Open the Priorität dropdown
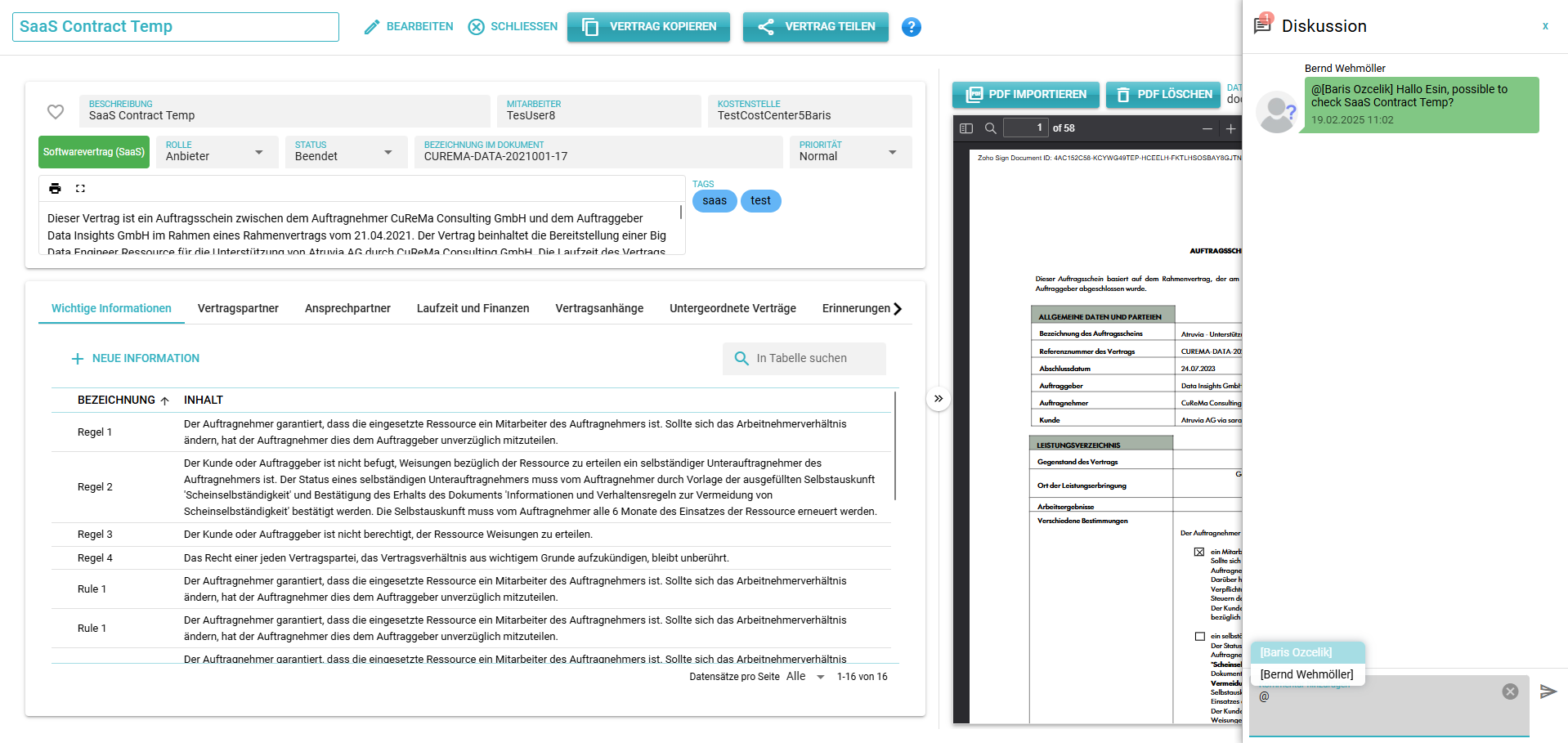The width and height of the screenshot is (1568, 743). 892,153
